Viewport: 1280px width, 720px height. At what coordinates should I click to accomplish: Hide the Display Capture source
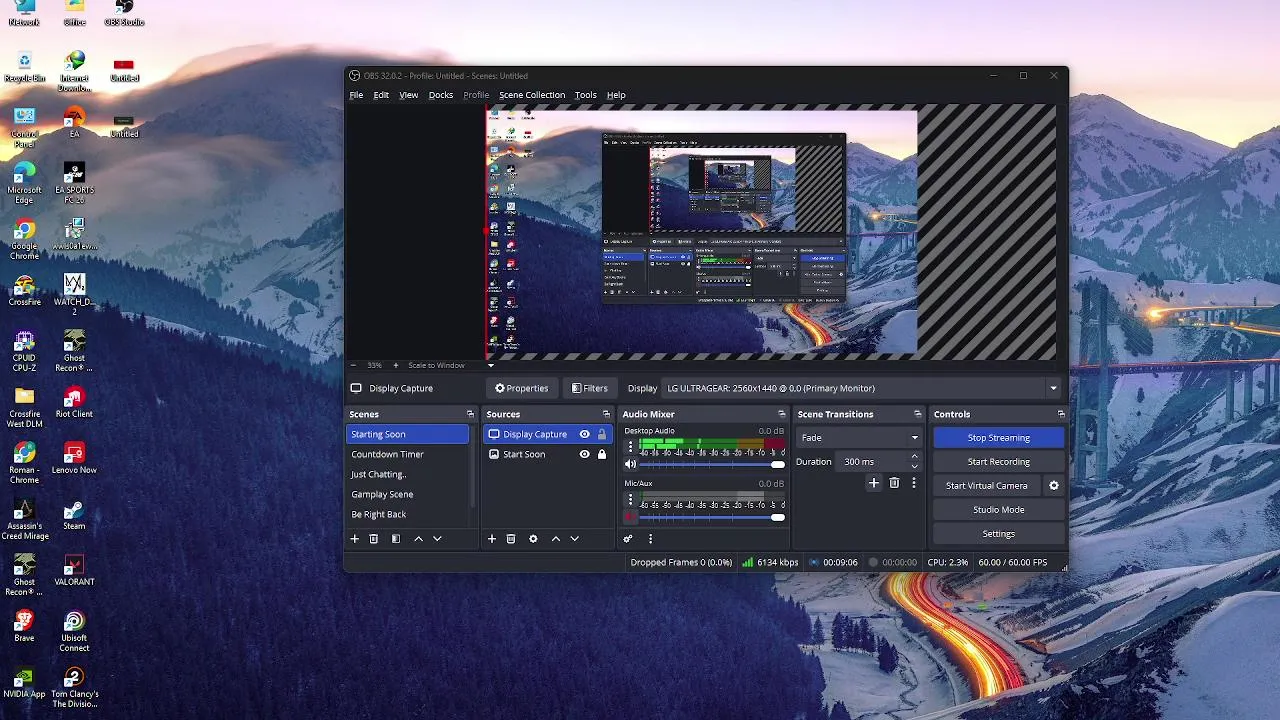(585, 434)
